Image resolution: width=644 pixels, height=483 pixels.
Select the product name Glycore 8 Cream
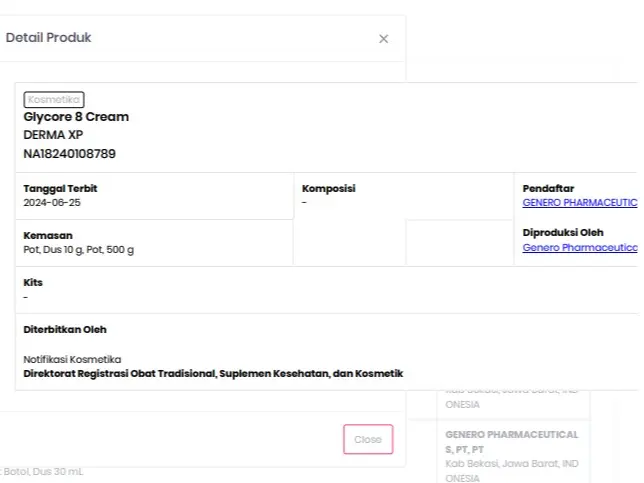tap(76, 117)
